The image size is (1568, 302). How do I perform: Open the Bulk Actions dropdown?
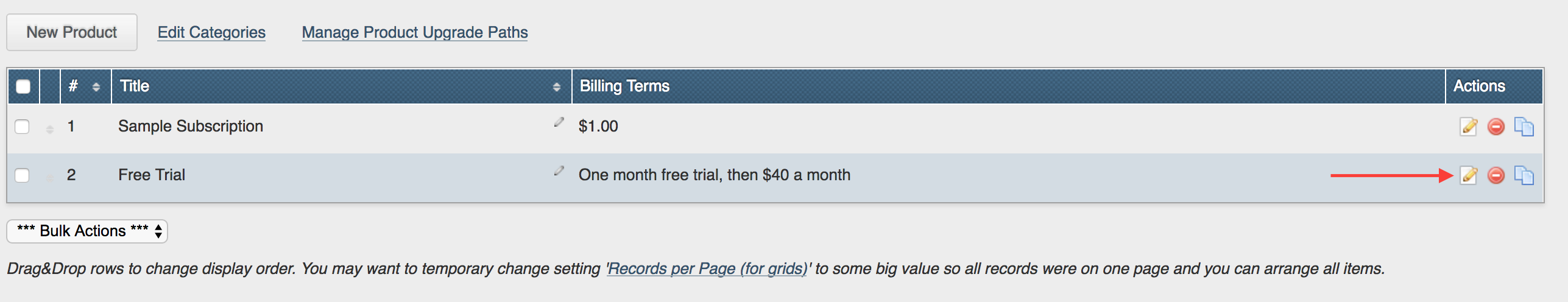tap(87, 231)
